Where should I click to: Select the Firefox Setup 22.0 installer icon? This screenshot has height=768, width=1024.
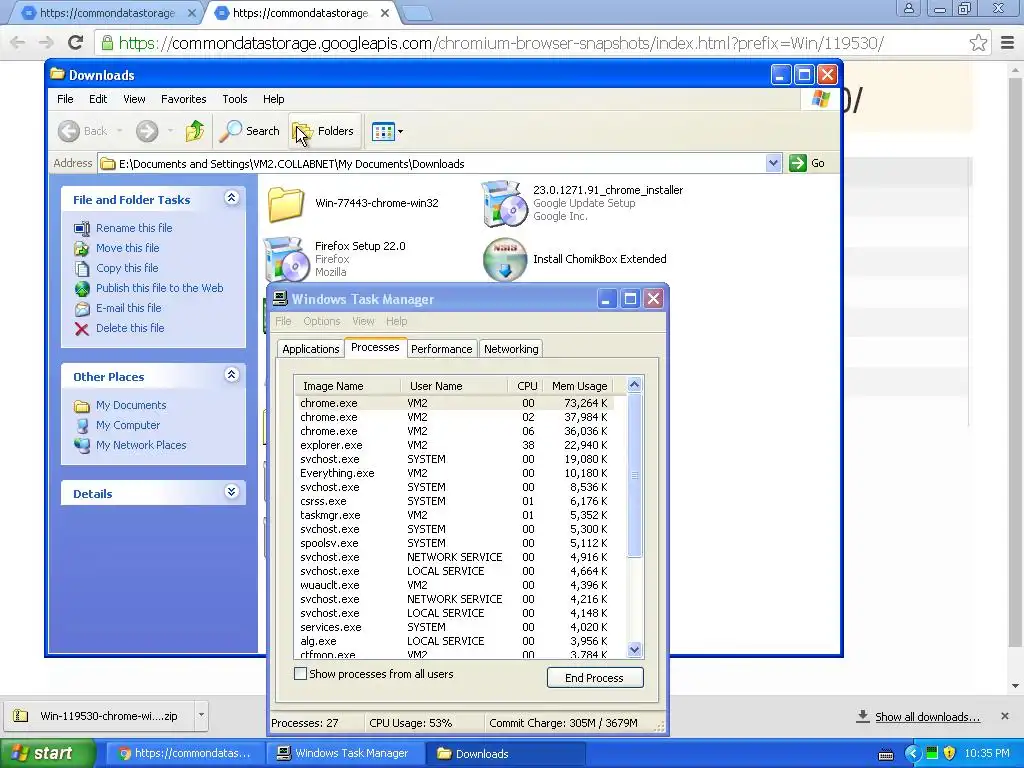pyautogui.click(x=286, y=259)
